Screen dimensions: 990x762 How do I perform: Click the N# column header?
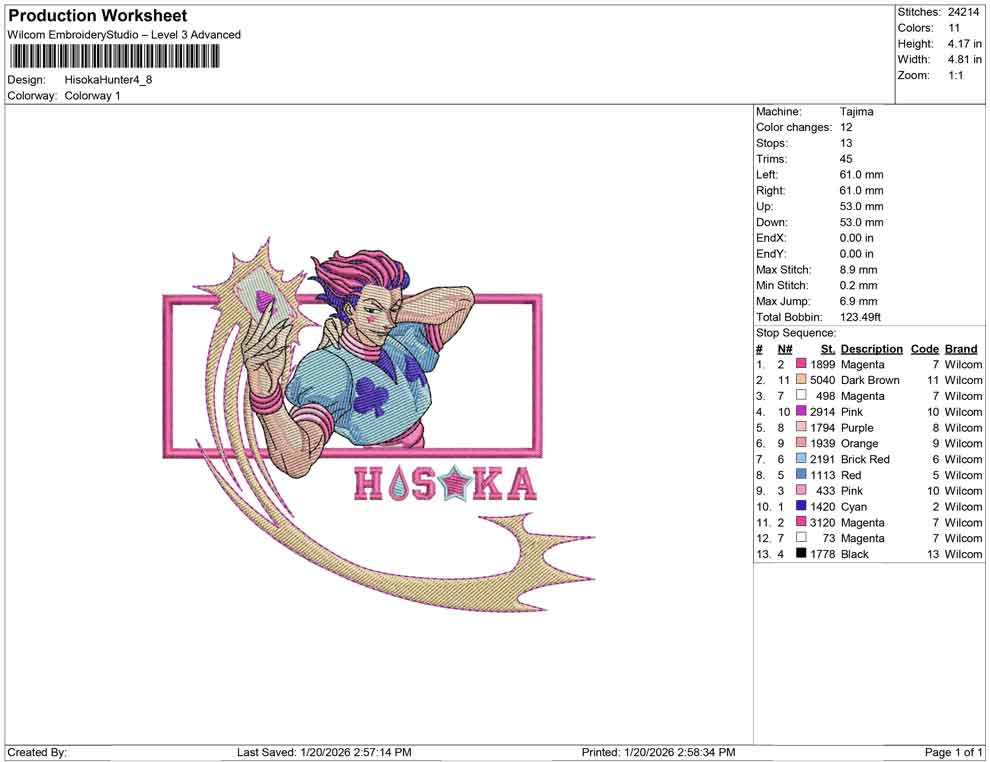click(785, 348)
